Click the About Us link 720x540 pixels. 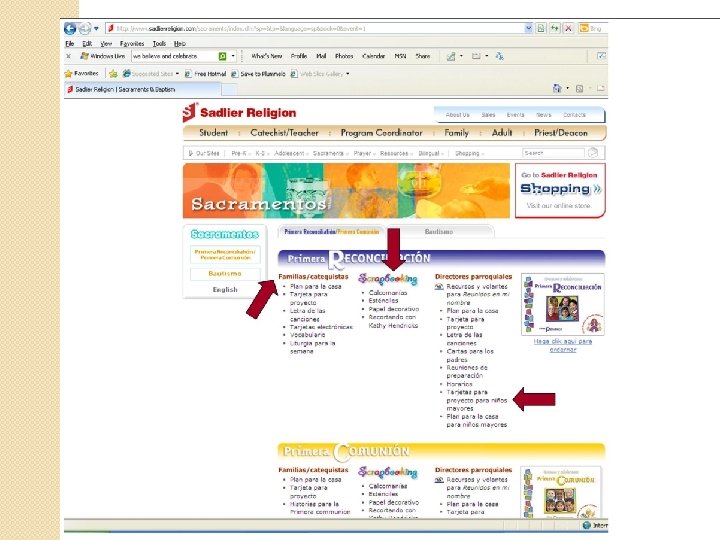click(457, 115)
